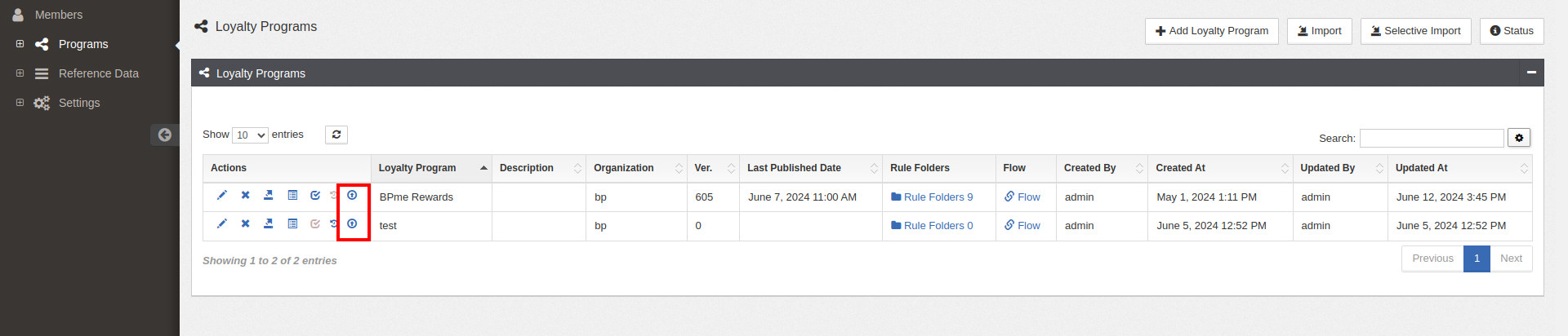Open Rule Folders 9 link

tap(938, 197)
